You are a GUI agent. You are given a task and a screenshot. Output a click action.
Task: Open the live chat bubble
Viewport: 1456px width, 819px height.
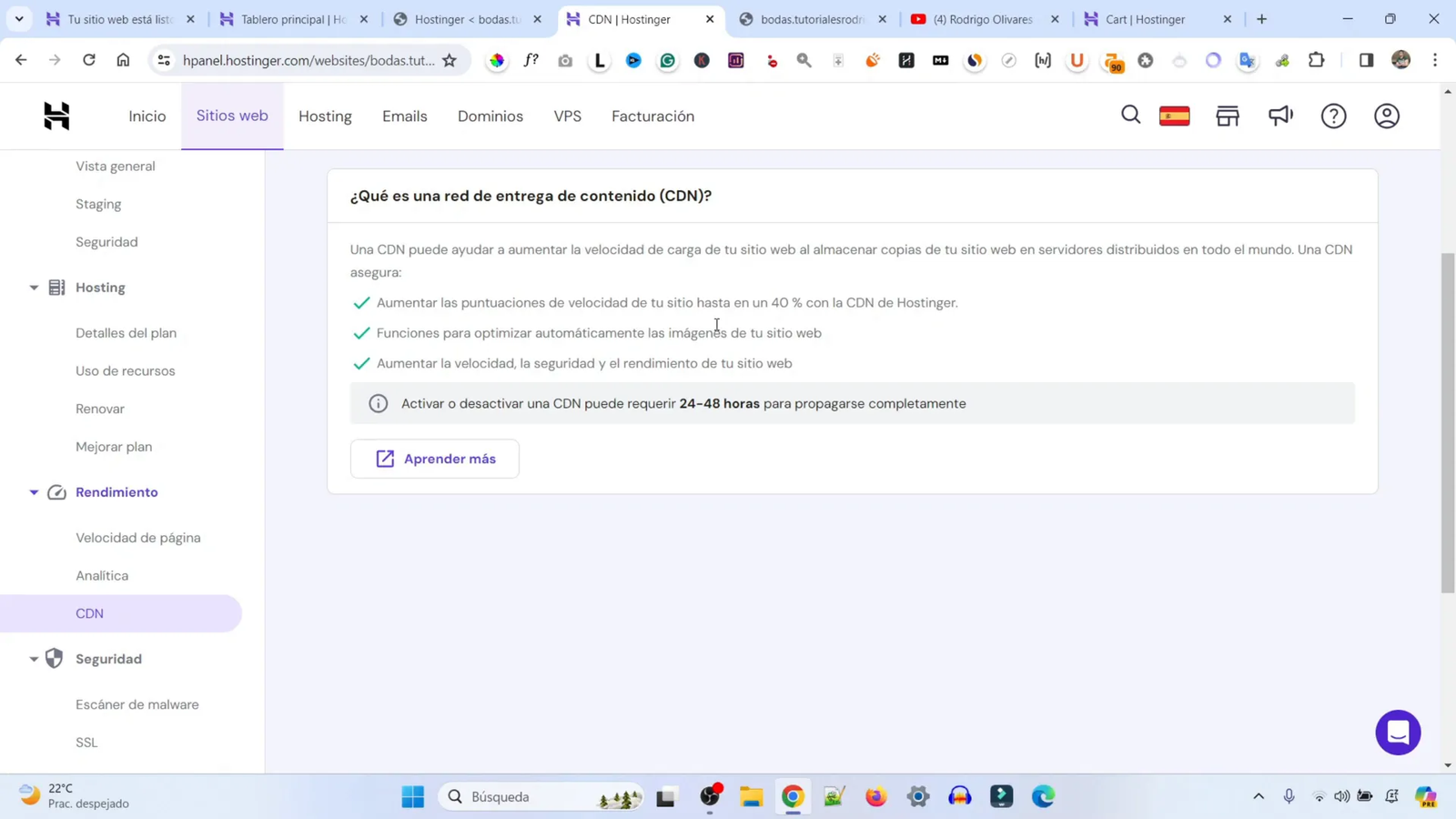tap(1398, 732)
